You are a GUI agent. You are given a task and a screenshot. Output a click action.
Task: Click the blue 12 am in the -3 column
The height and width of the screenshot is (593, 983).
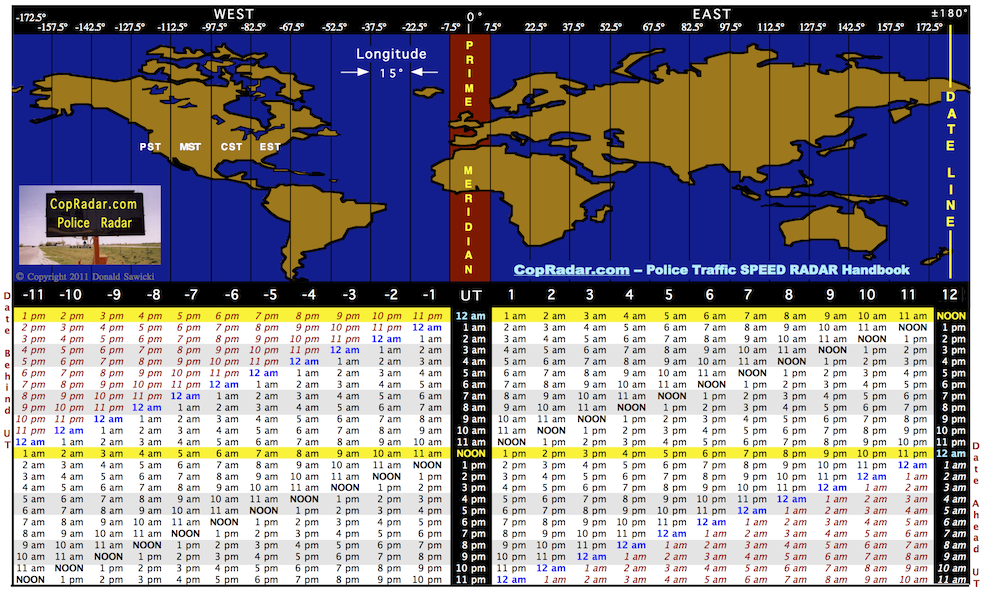click(345, 350)
